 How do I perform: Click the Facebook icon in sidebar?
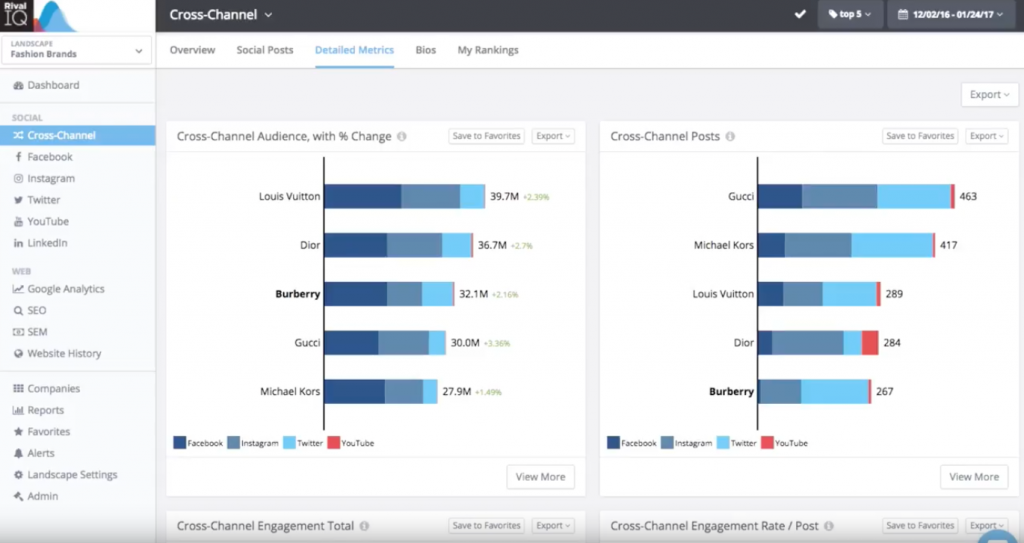pos(18,157)
